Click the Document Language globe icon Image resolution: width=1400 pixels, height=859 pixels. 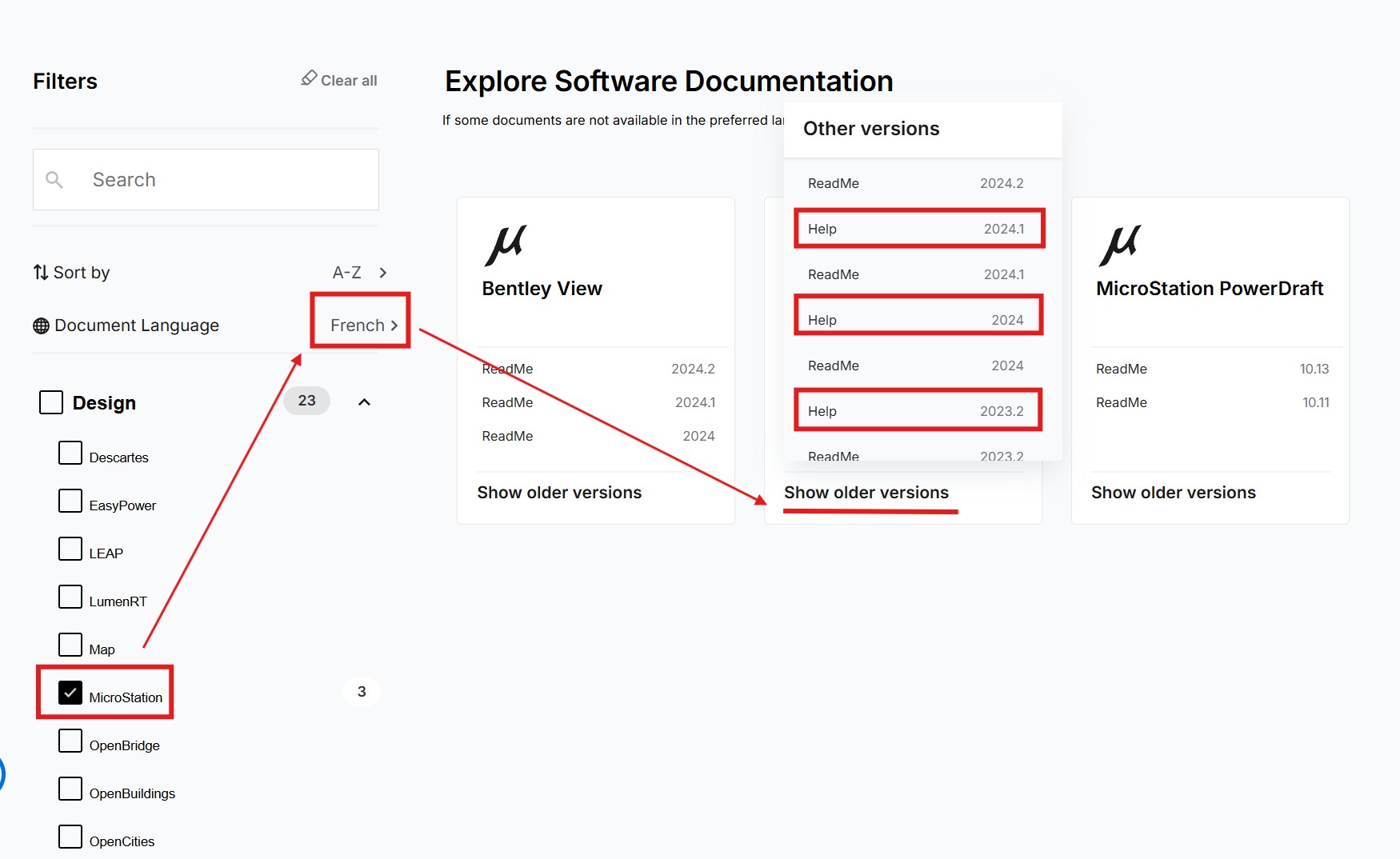click(41, 326)
